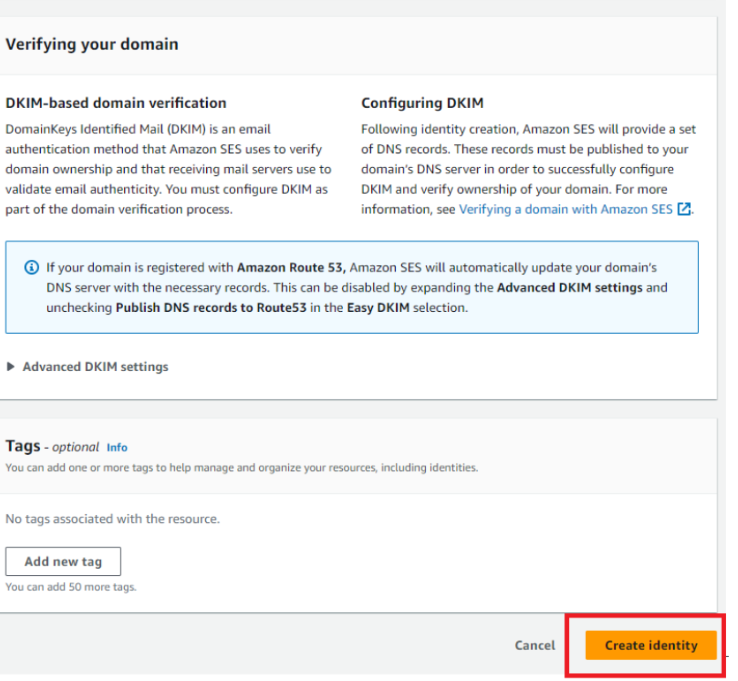Click the No tags associated message

pyautogui.click(x=112, y=519)
